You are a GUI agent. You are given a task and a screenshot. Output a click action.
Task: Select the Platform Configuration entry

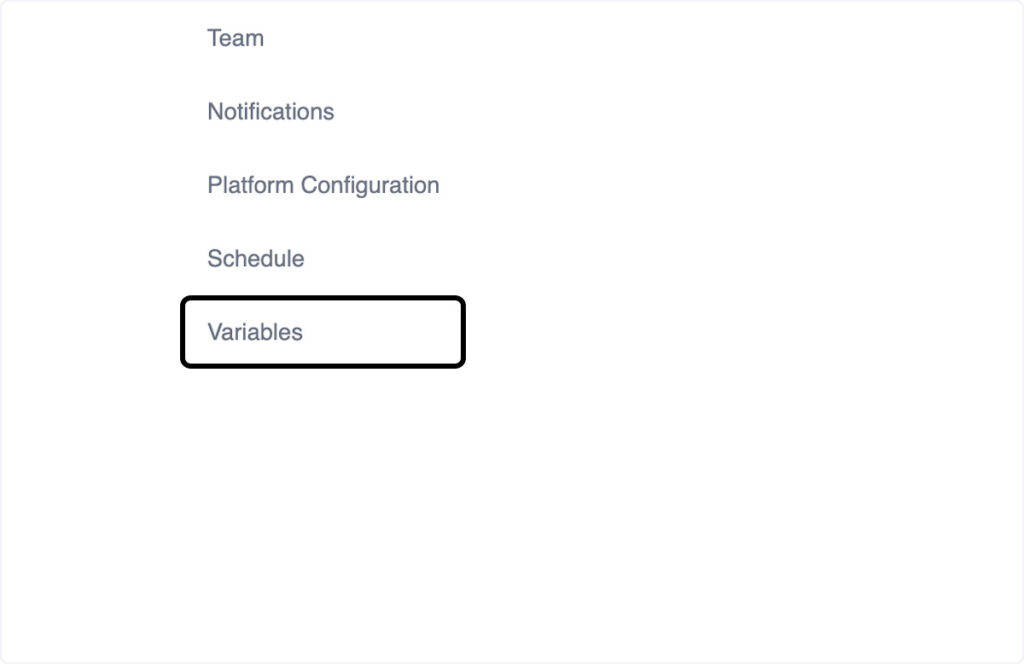[323, 186]
